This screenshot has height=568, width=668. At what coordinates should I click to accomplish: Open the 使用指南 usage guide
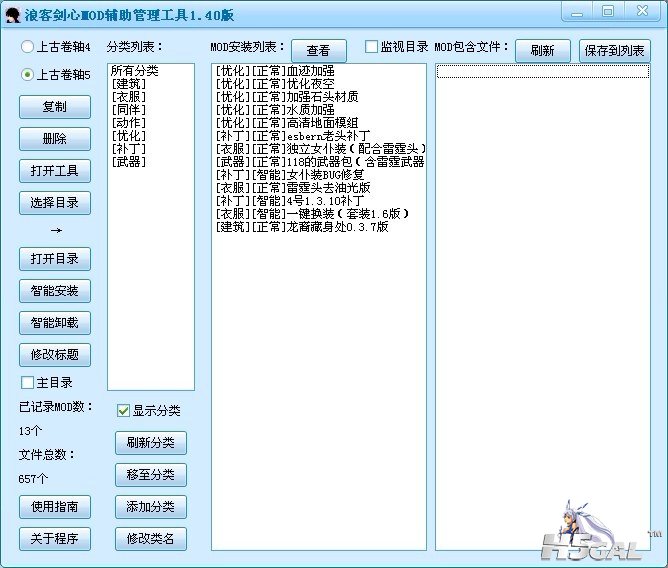tap(55, 507)
